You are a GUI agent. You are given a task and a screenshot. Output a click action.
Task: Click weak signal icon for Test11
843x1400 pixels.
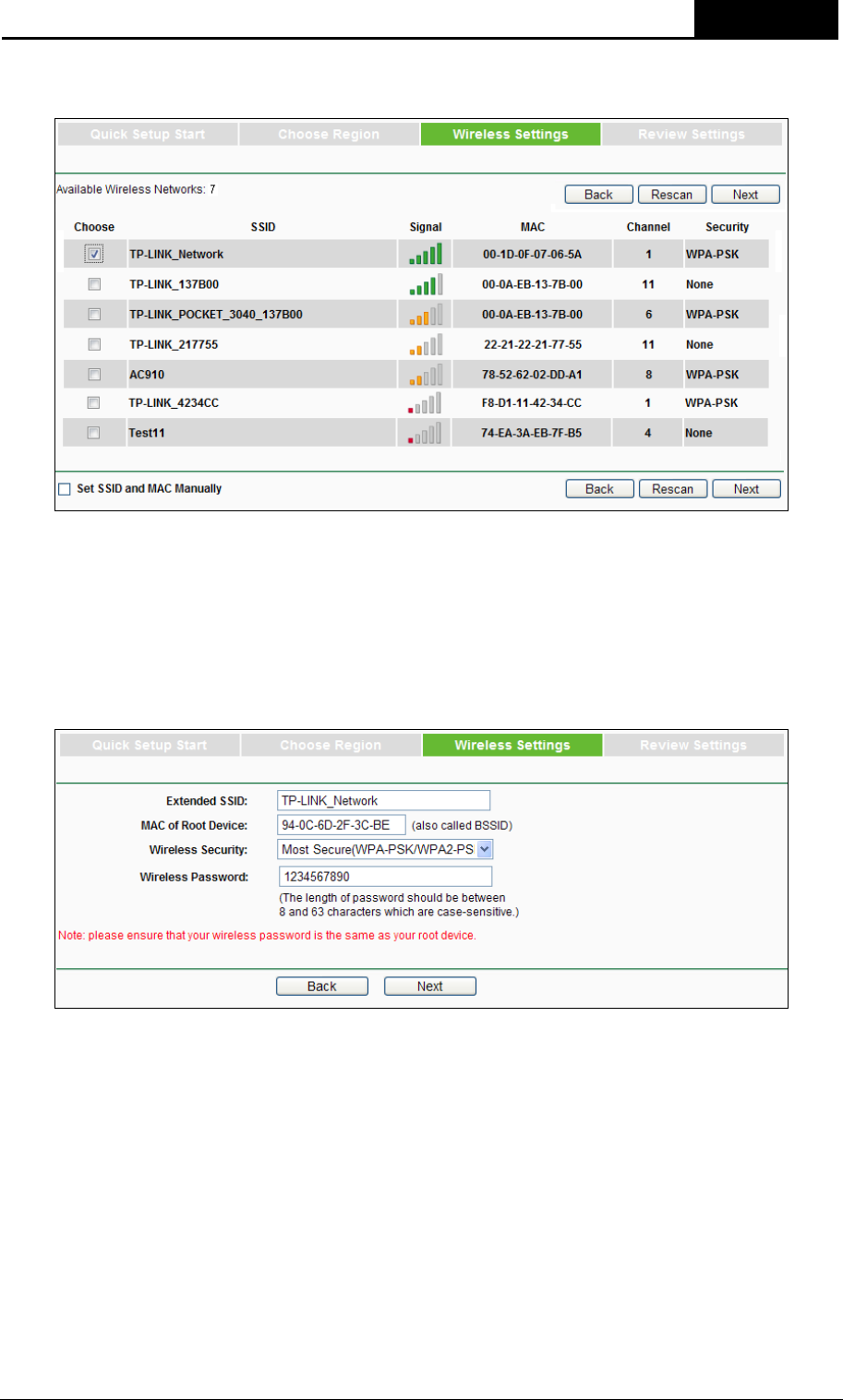coord(425,433)
